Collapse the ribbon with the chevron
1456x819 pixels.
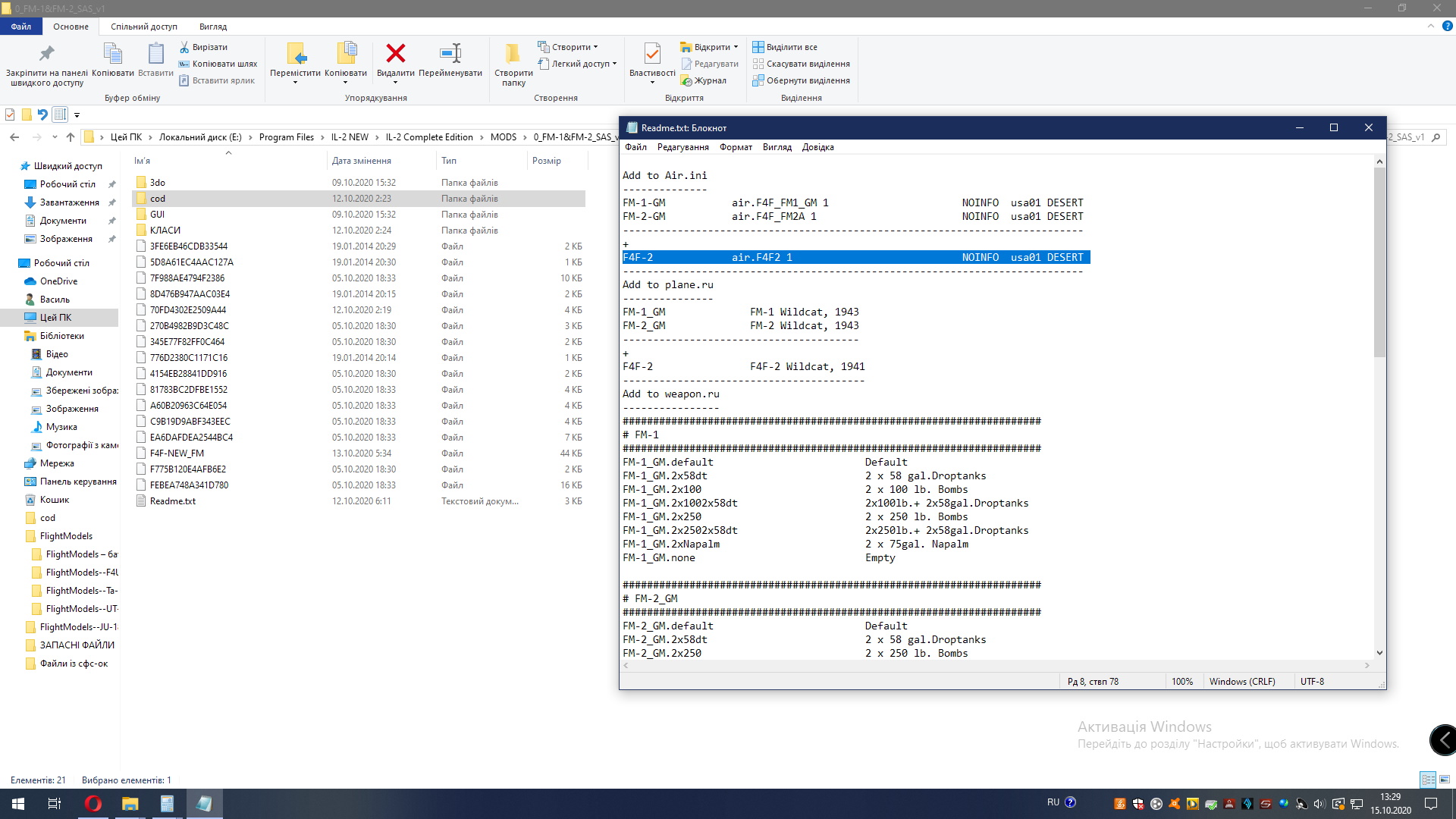click(1430, 26)
